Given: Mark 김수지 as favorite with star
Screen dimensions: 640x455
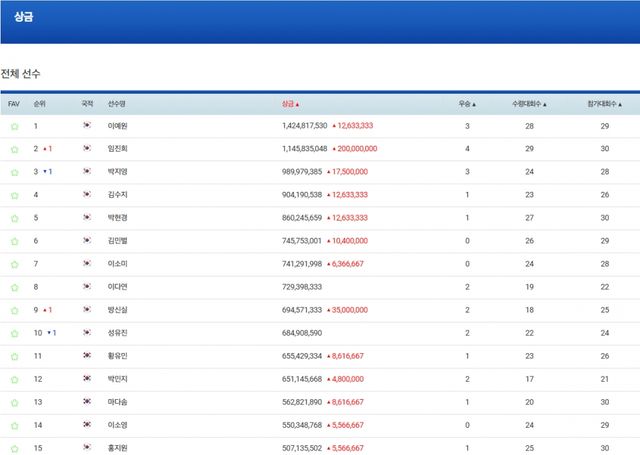Looking at the screenshot, I should 14,196.
